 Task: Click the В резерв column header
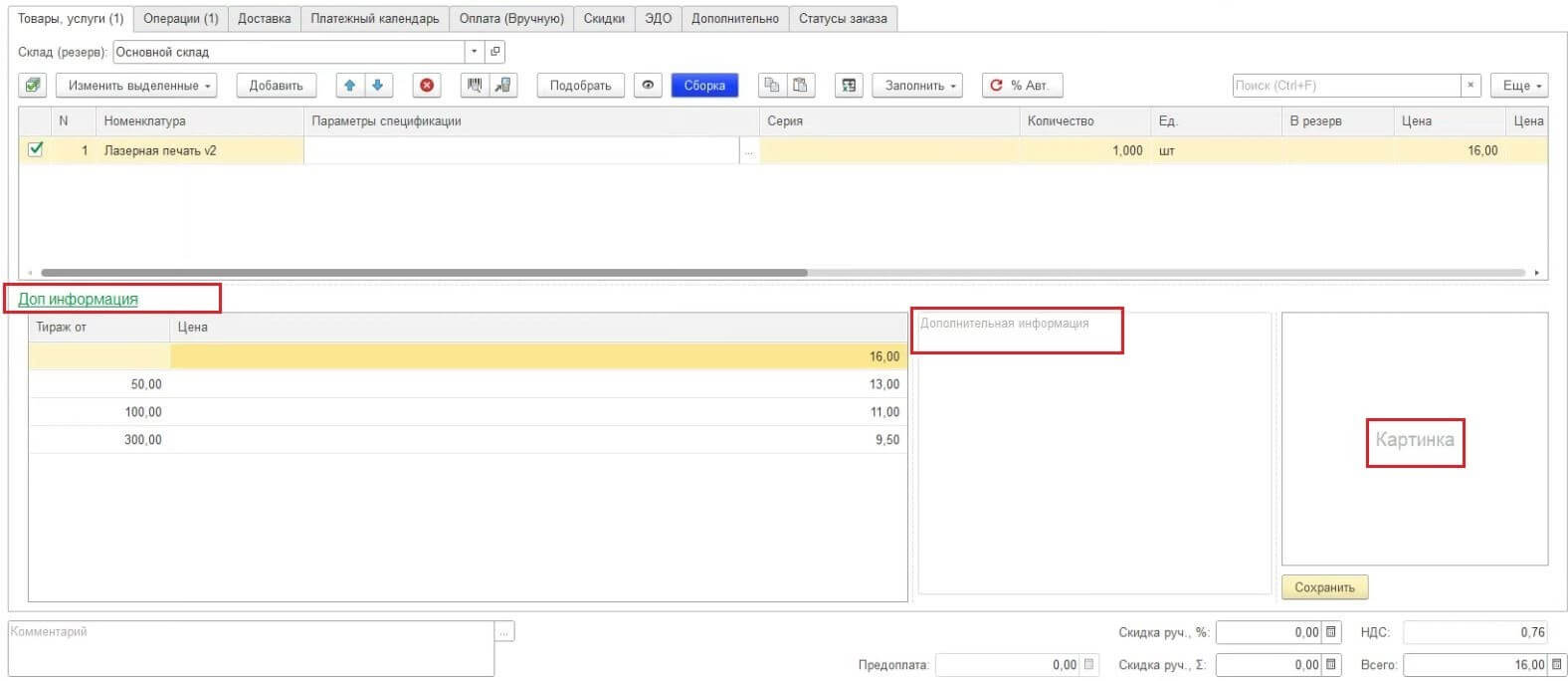[x=1337, y=121]
